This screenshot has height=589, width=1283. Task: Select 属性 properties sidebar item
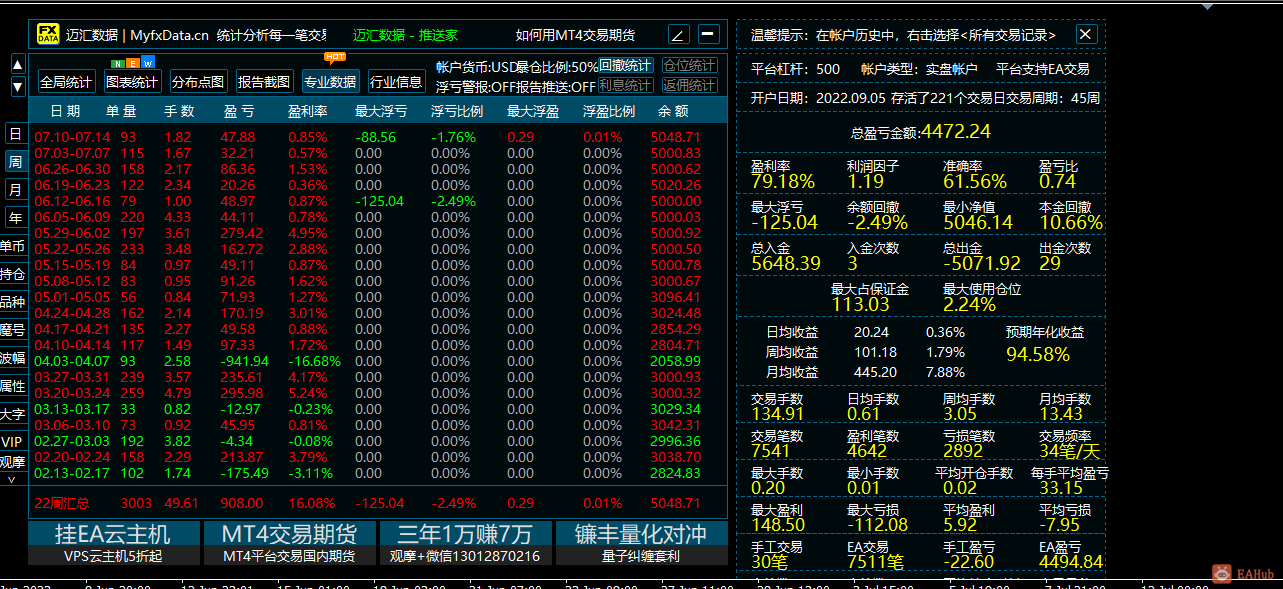point(13,386)
